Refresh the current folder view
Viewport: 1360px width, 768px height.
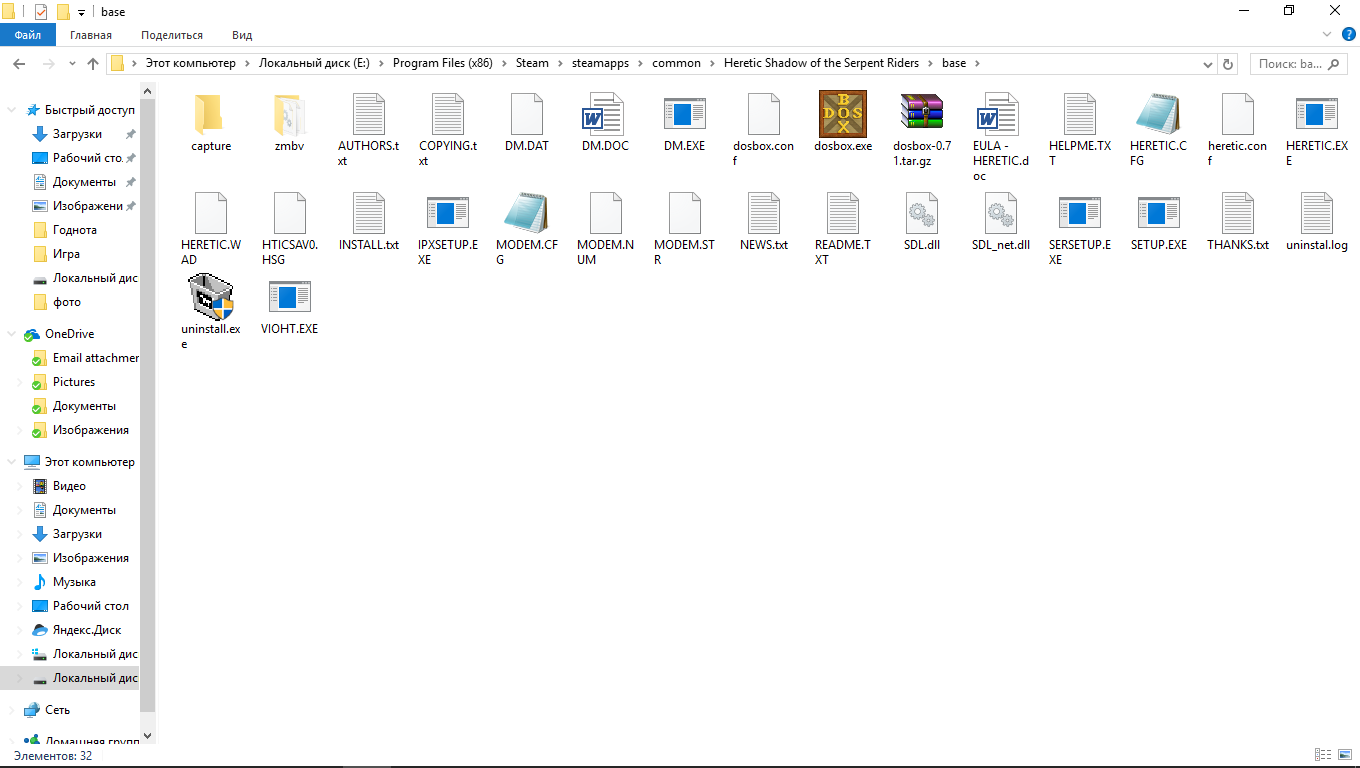(1228, 63)
